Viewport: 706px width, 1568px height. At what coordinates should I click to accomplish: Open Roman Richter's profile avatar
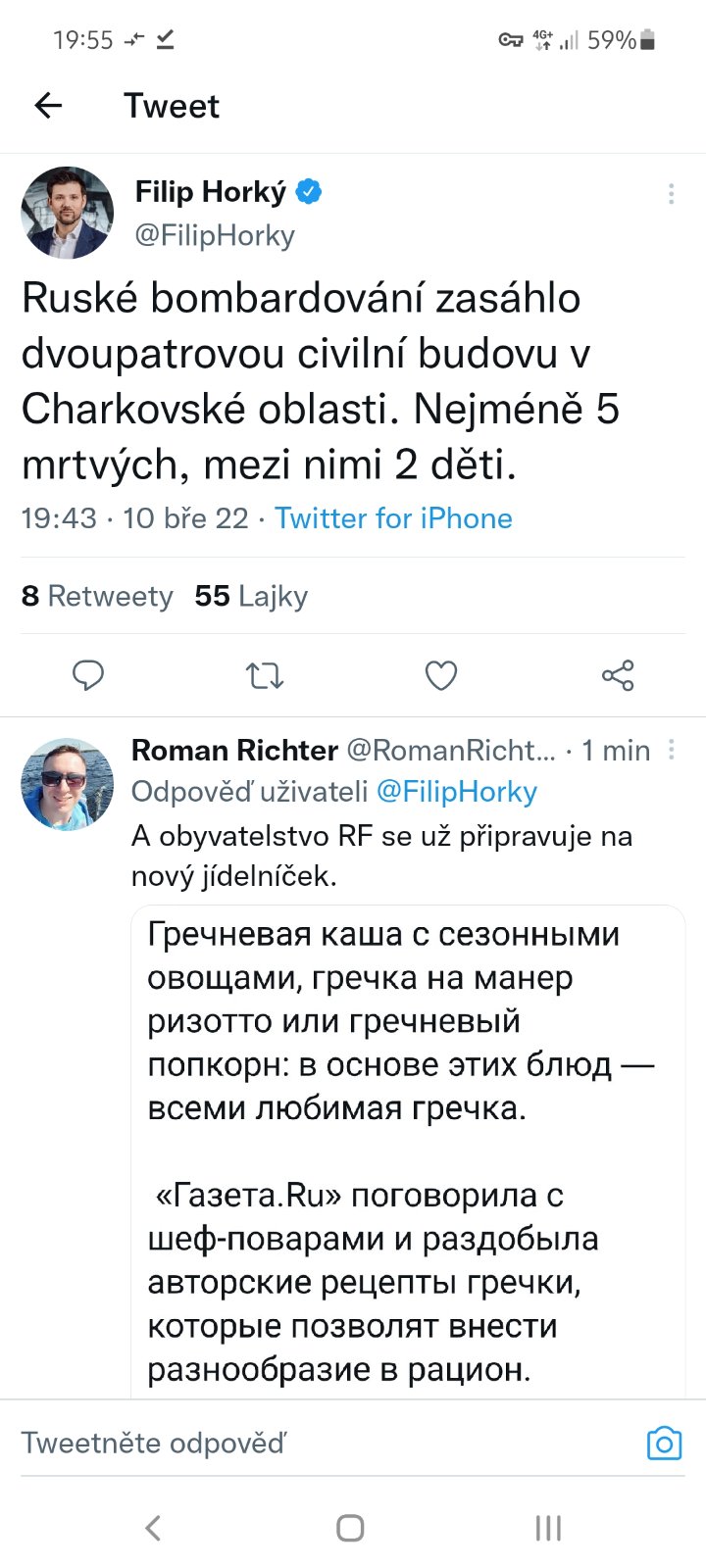pyautogui.click(x=68, y=784)
